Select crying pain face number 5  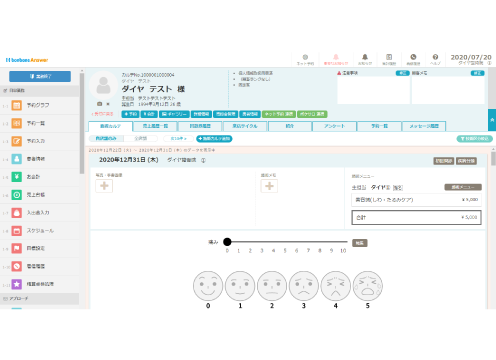tap(368, 286)
